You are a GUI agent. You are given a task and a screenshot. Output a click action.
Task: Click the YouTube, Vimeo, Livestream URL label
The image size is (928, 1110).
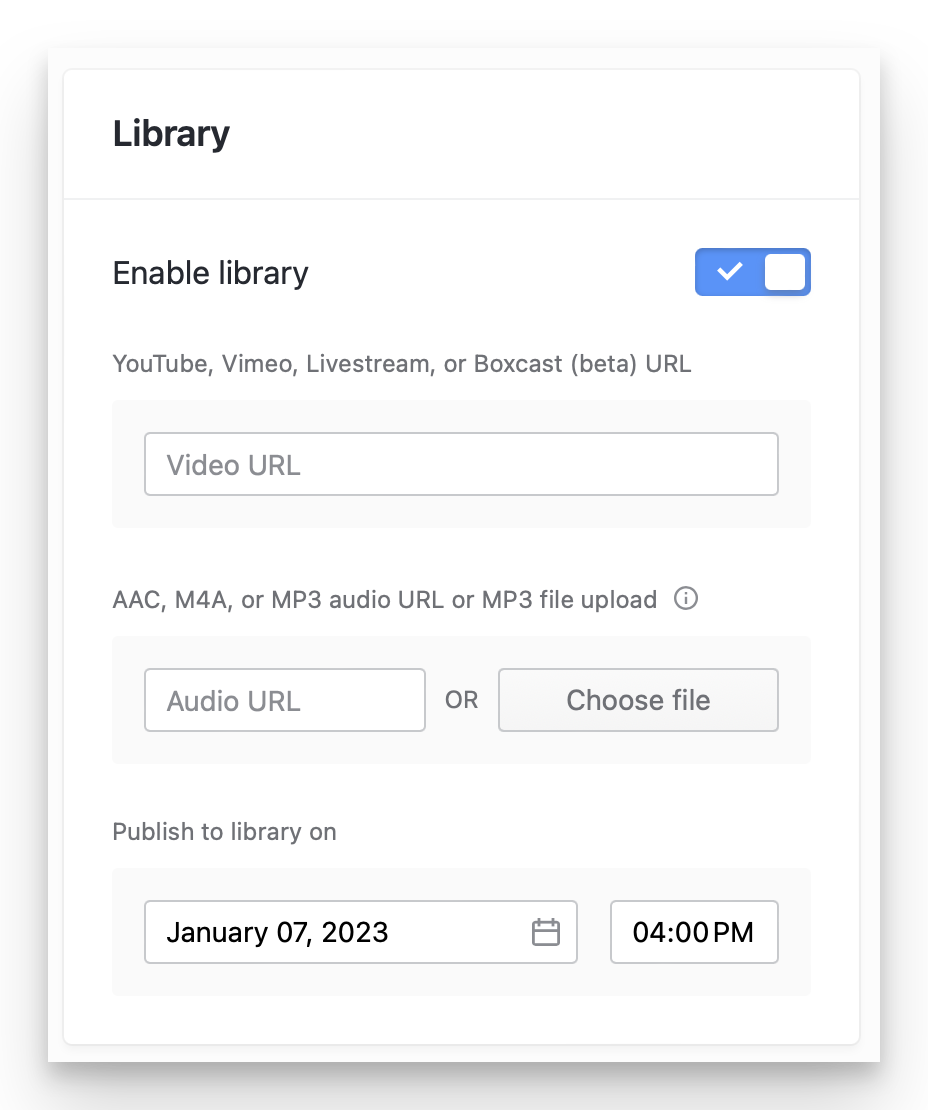coord(401,363)
